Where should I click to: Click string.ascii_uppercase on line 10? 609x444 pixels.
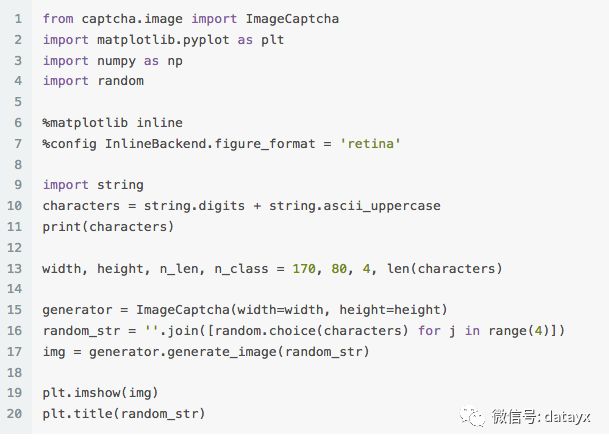pyautogui.click(x=355, y=206)
